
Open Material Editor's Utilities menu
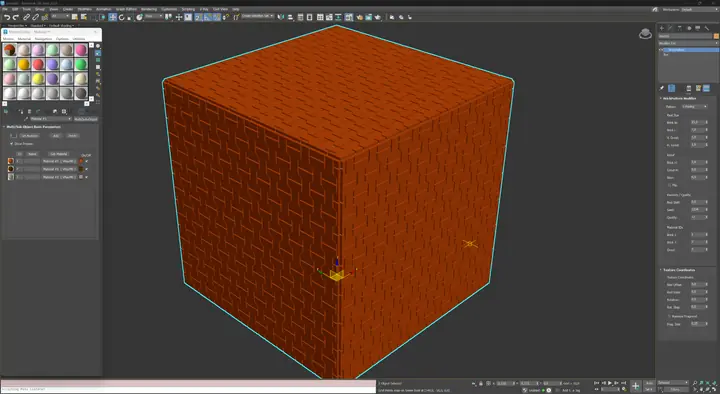(x=79, y=39)
